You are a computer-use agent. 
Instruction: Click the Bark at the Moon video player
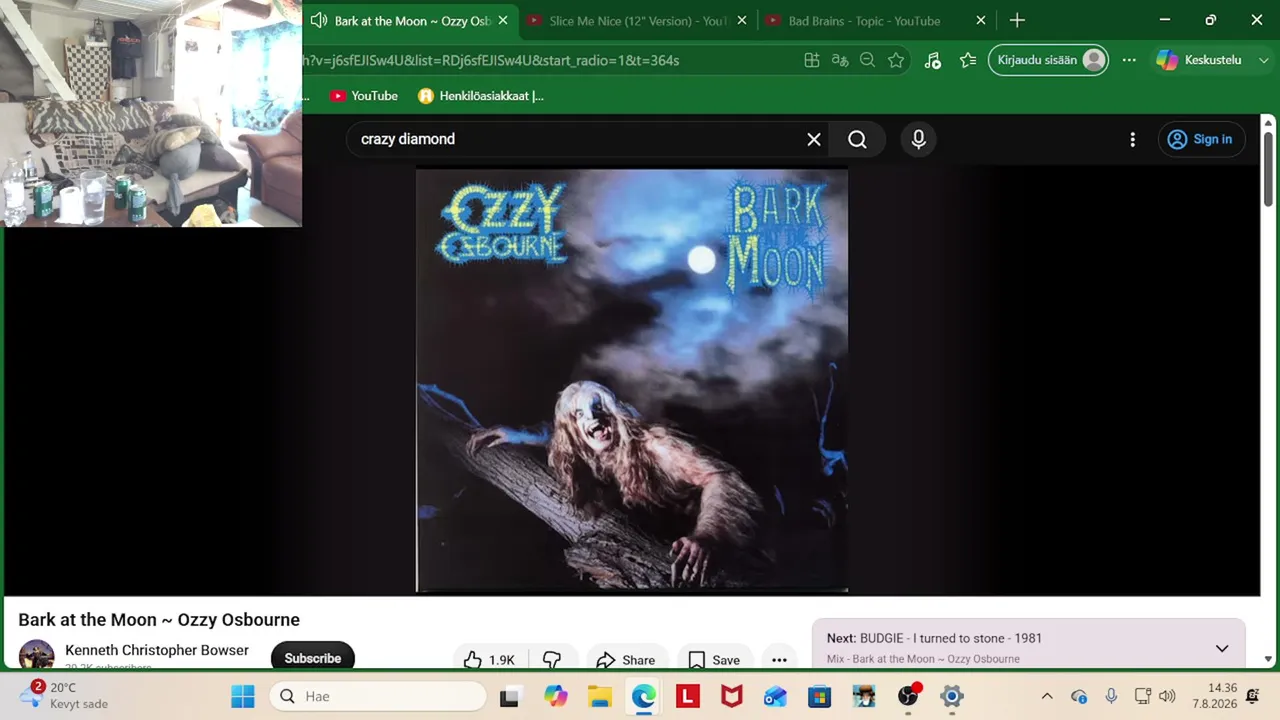632,380
